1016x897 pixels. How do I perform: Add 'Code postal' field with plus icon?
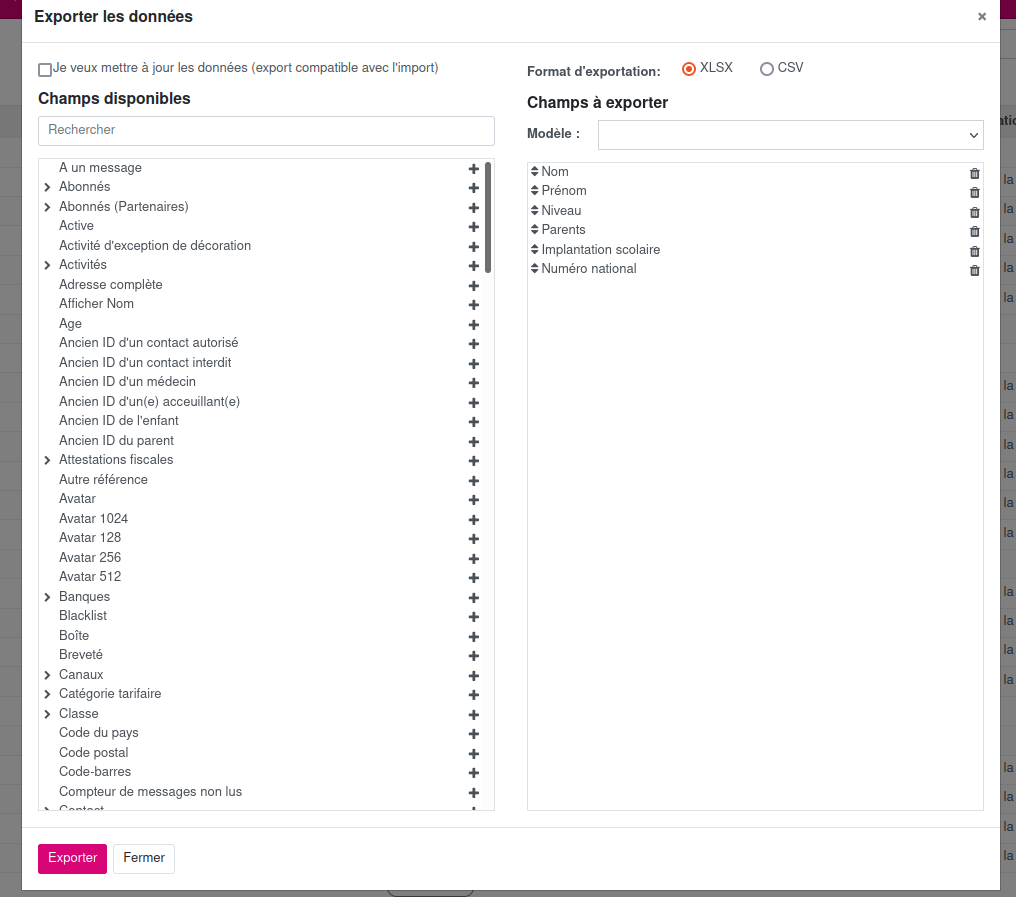[x=474, y=754]
